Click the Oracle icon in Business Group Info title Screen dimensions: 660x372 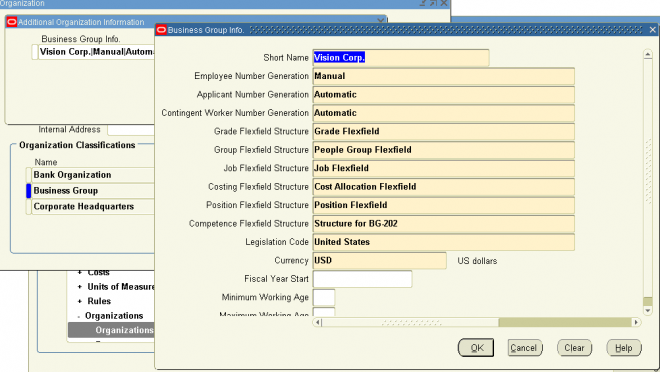coord(161,30)
